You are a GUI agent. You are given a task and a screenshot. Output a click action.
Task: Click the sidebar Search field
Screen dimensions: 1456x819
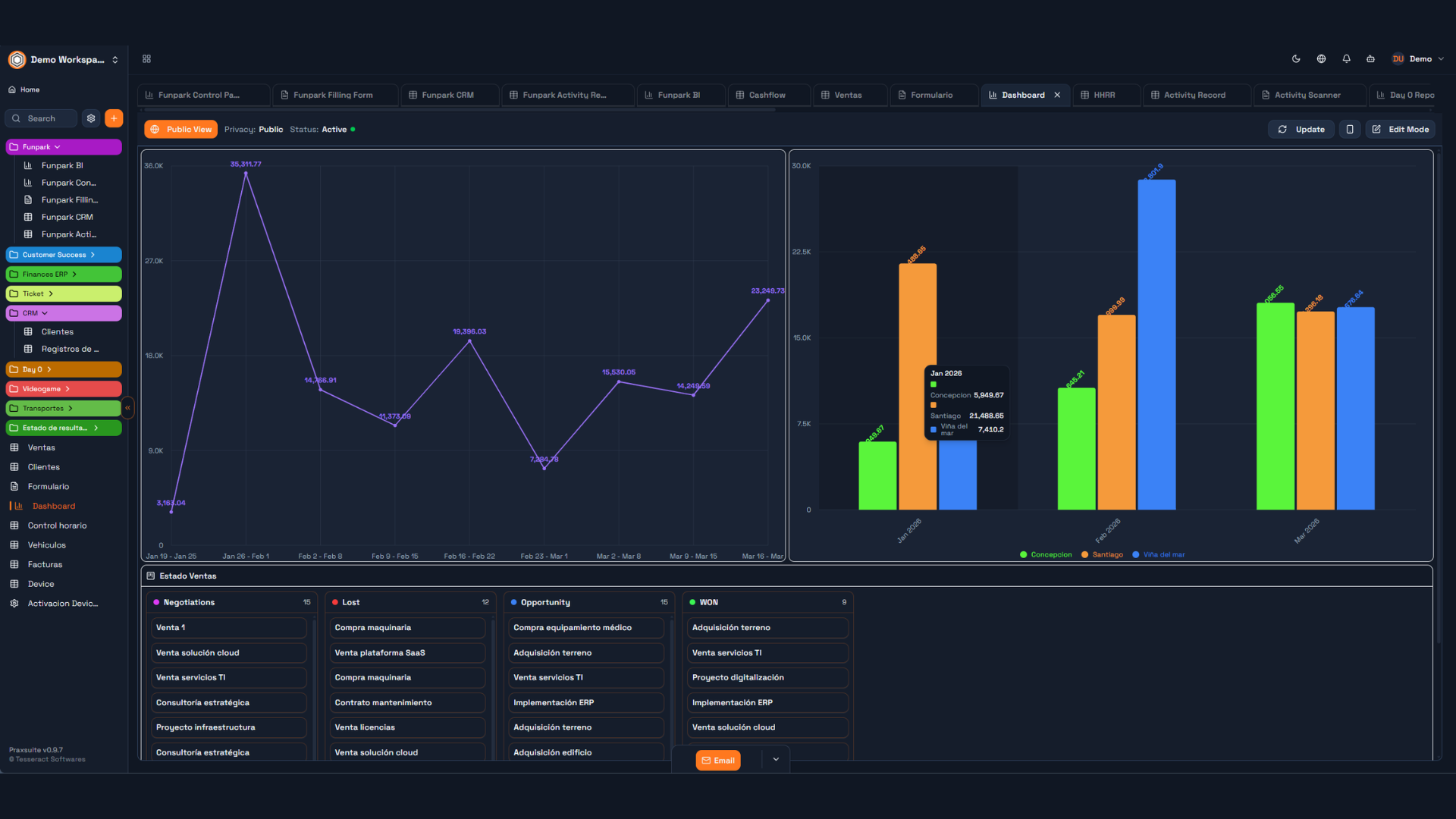42,118
